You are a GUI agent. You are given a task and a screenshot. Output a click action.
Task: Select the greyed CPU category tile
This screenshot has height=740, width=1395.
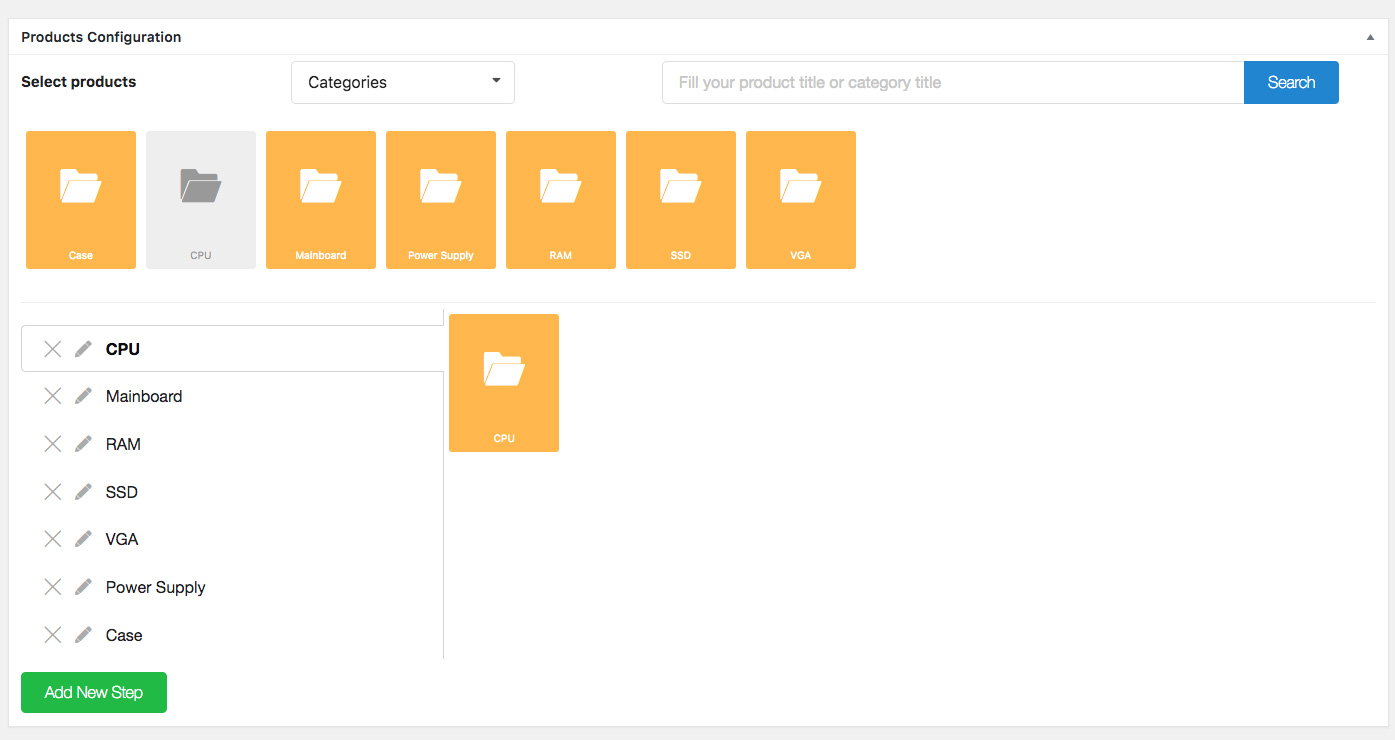click(201, 200)
